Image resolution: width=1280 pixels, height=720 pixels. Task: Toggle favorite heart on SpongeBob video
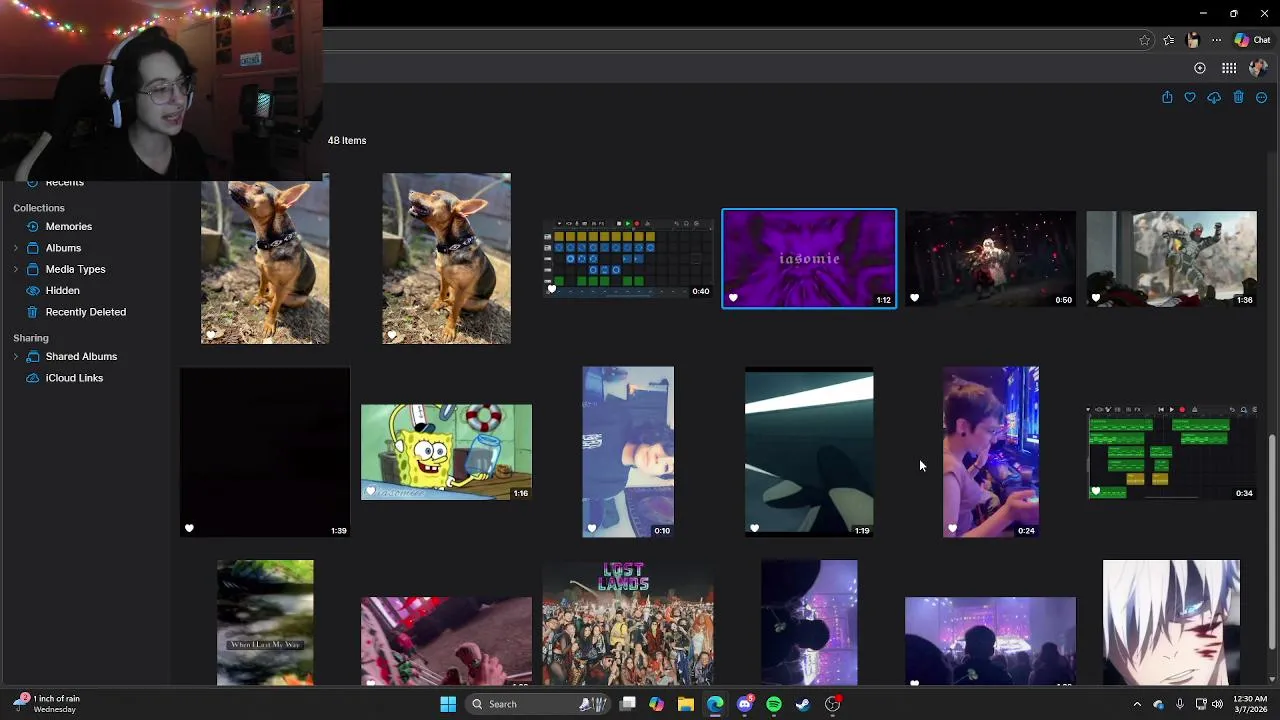371,491
